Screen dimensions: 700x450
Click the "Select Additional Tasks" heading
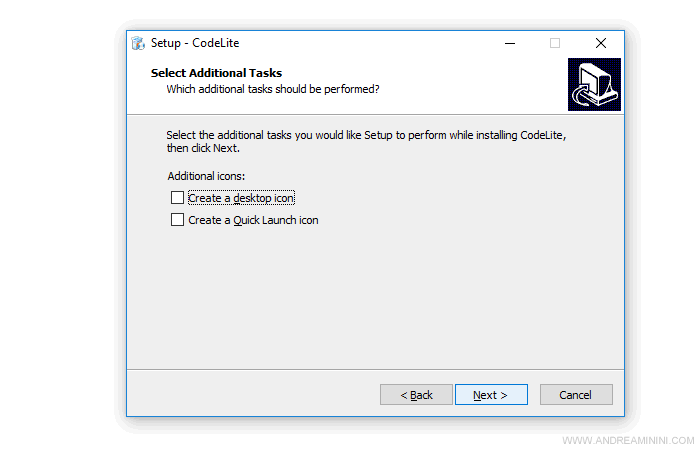tap(216, 73)
